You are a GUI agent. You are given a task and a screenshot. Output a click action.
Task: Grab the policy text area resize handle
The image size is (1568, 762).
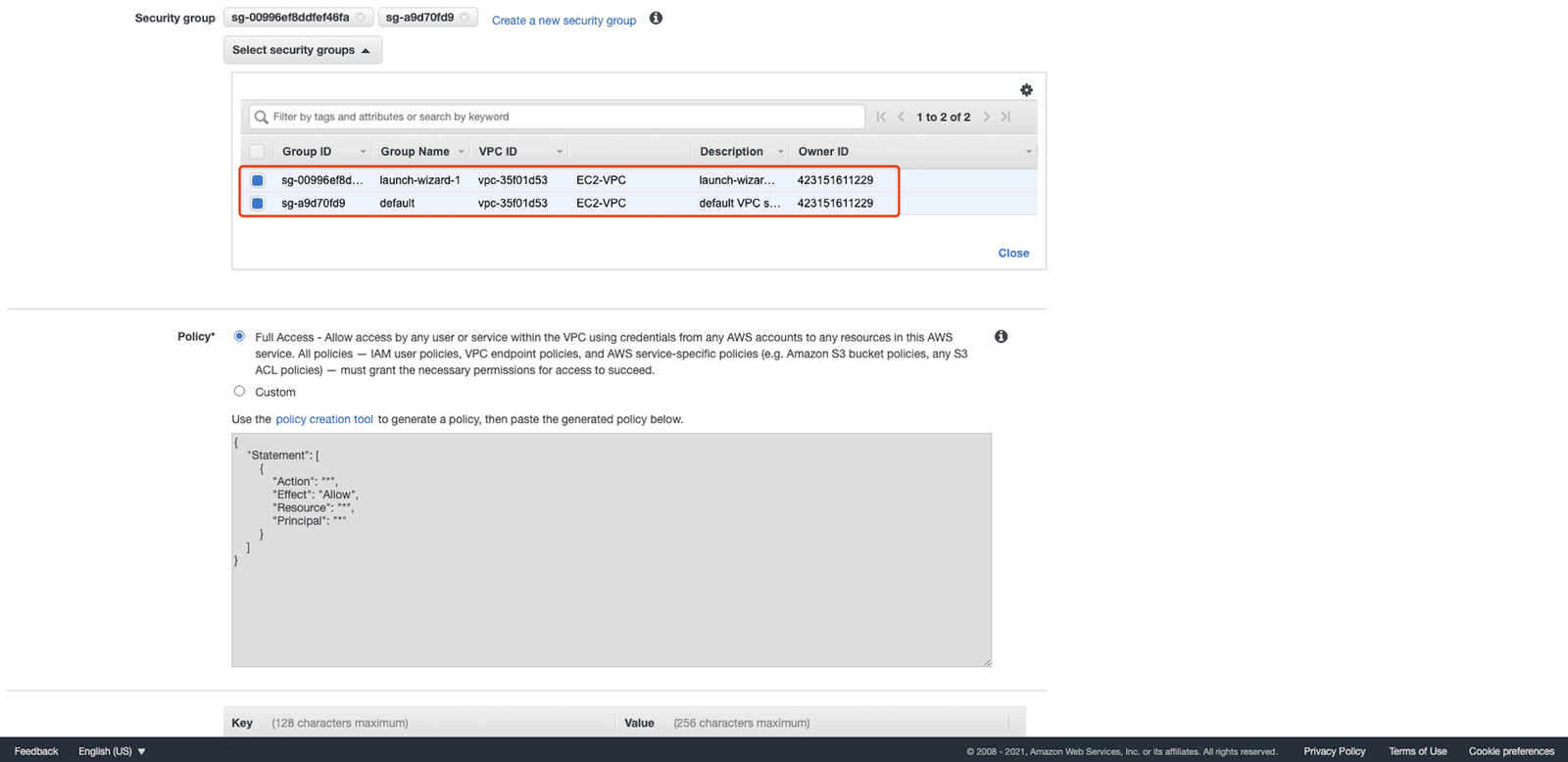(x=987, y=662)
